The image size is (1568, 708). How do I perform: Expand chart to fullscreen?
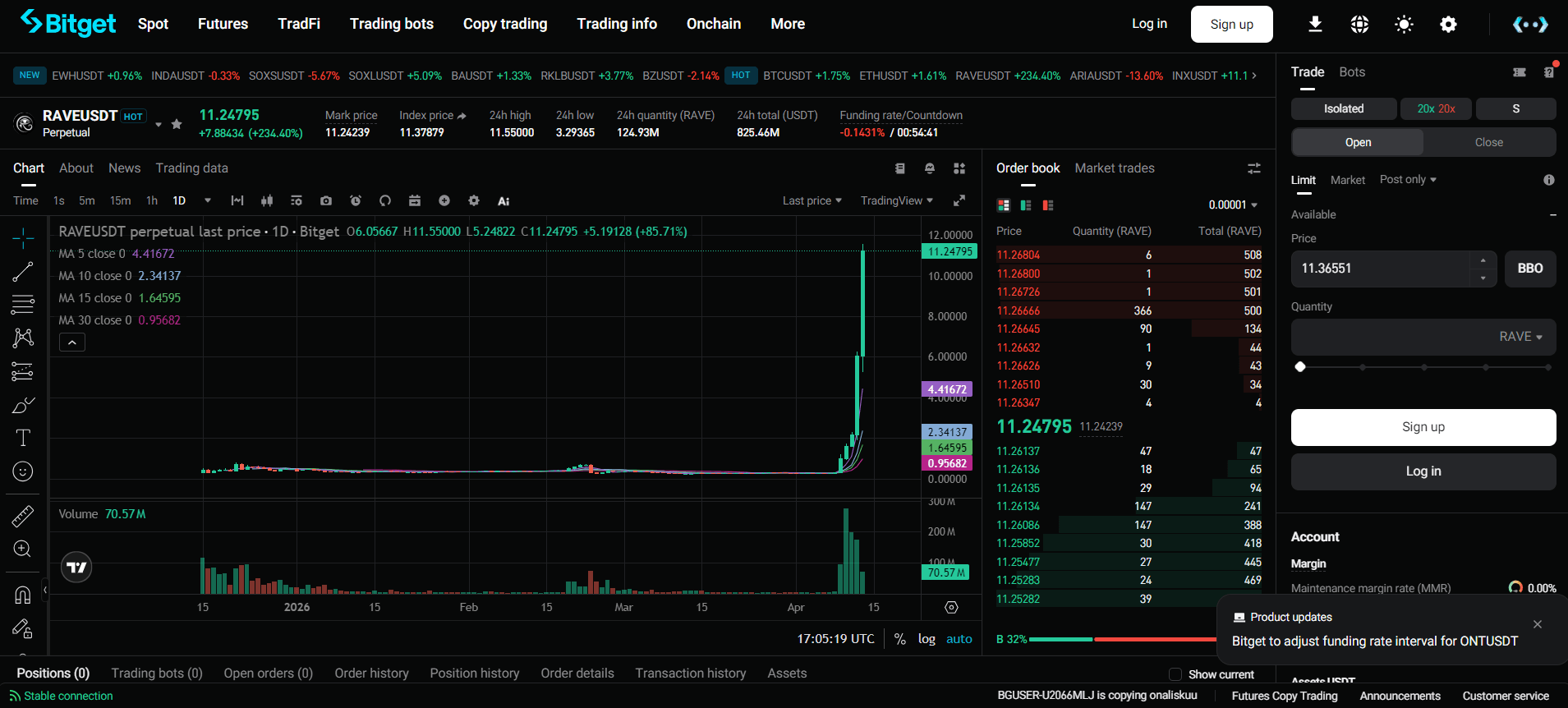[x=959, y=200]
